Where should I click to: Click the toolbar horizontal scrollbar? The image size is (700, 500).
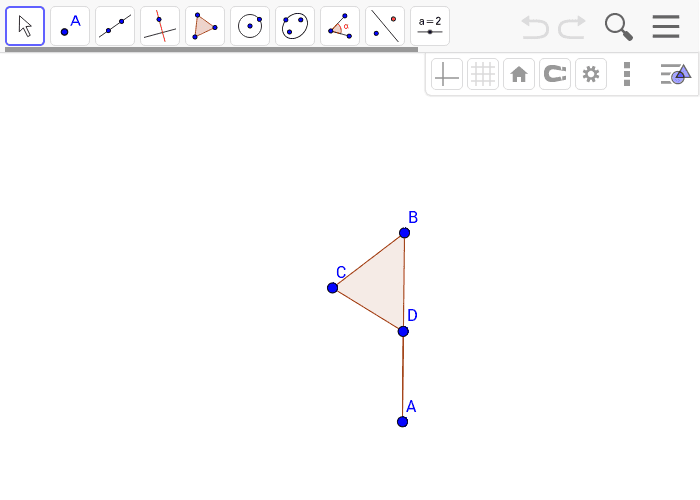tap(212, 50)
